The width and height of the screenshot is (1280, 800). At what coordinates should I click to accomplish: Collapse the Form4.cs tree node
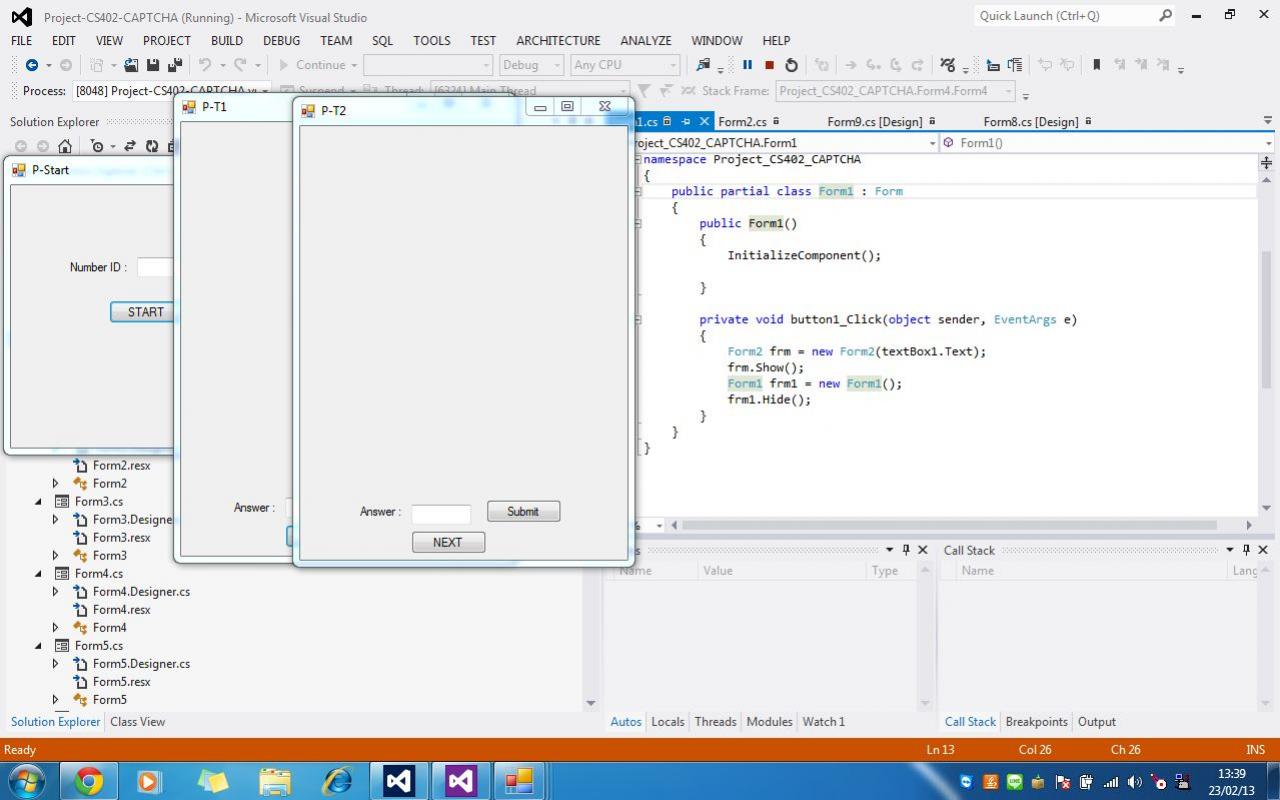39,574
